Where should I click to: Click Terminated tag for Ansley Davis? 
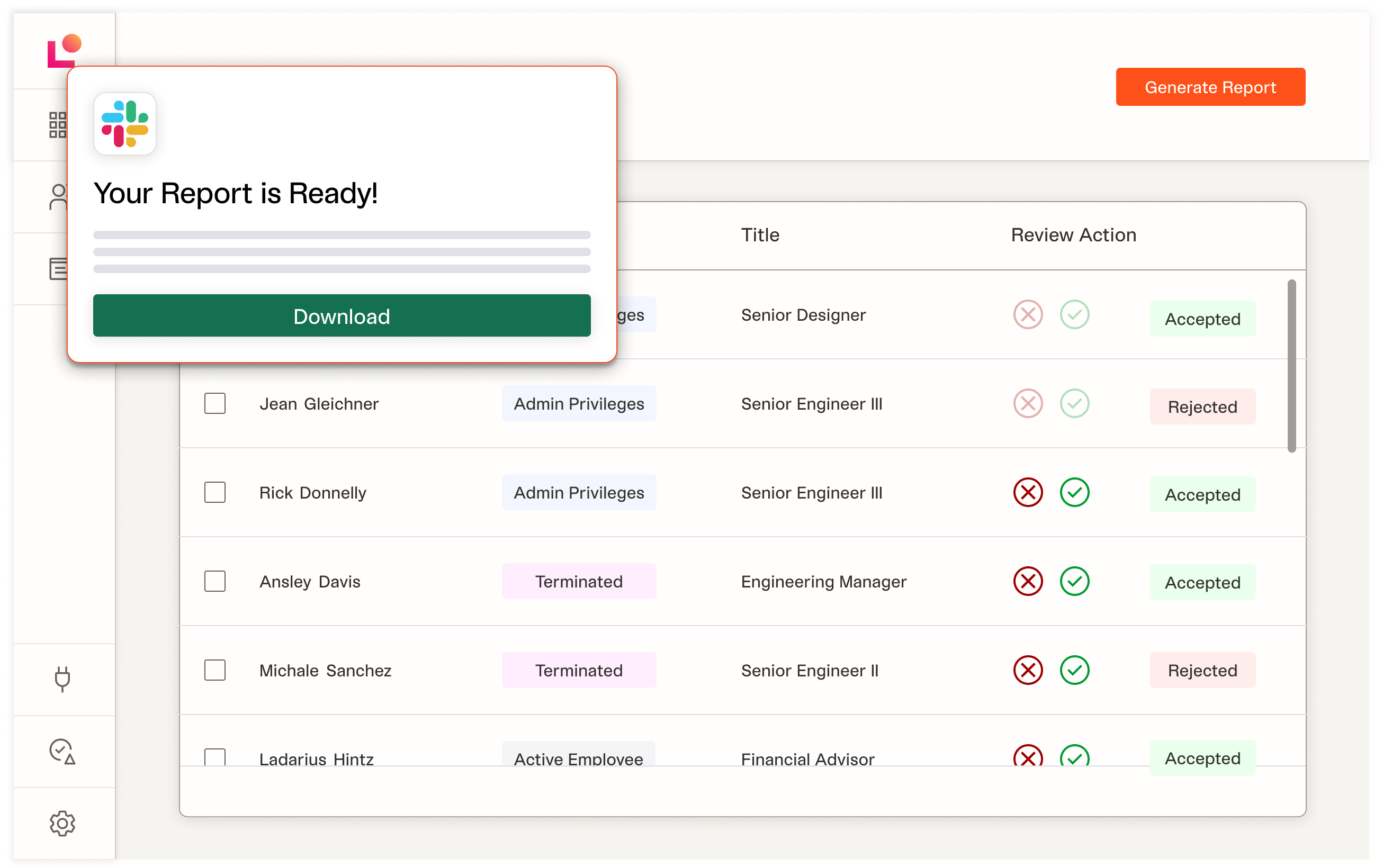click(579, 582)
